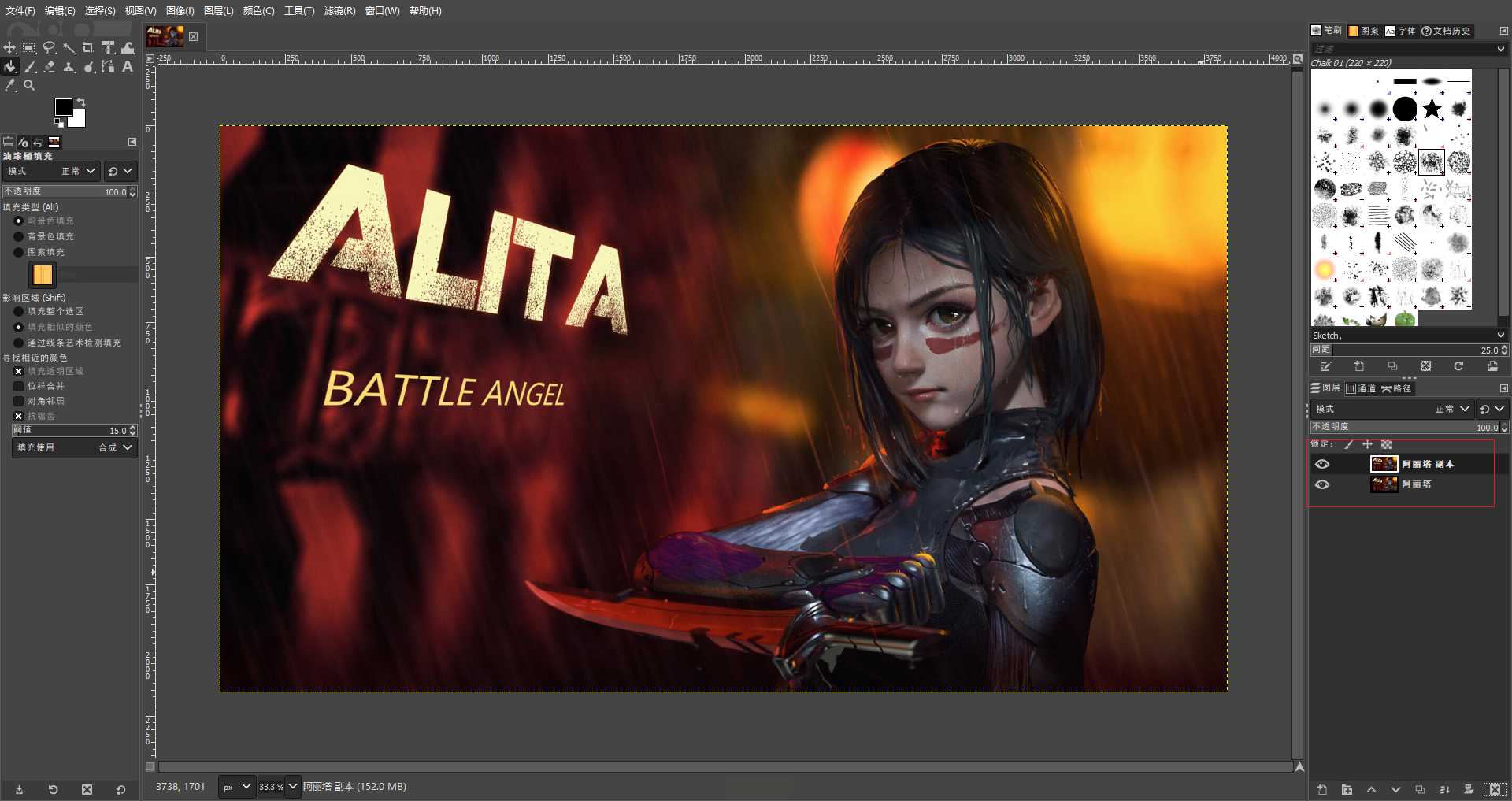Switch to the 通道 tab
The width and height of the screenshot is (1512, 801).
[x=1361, y=388]
